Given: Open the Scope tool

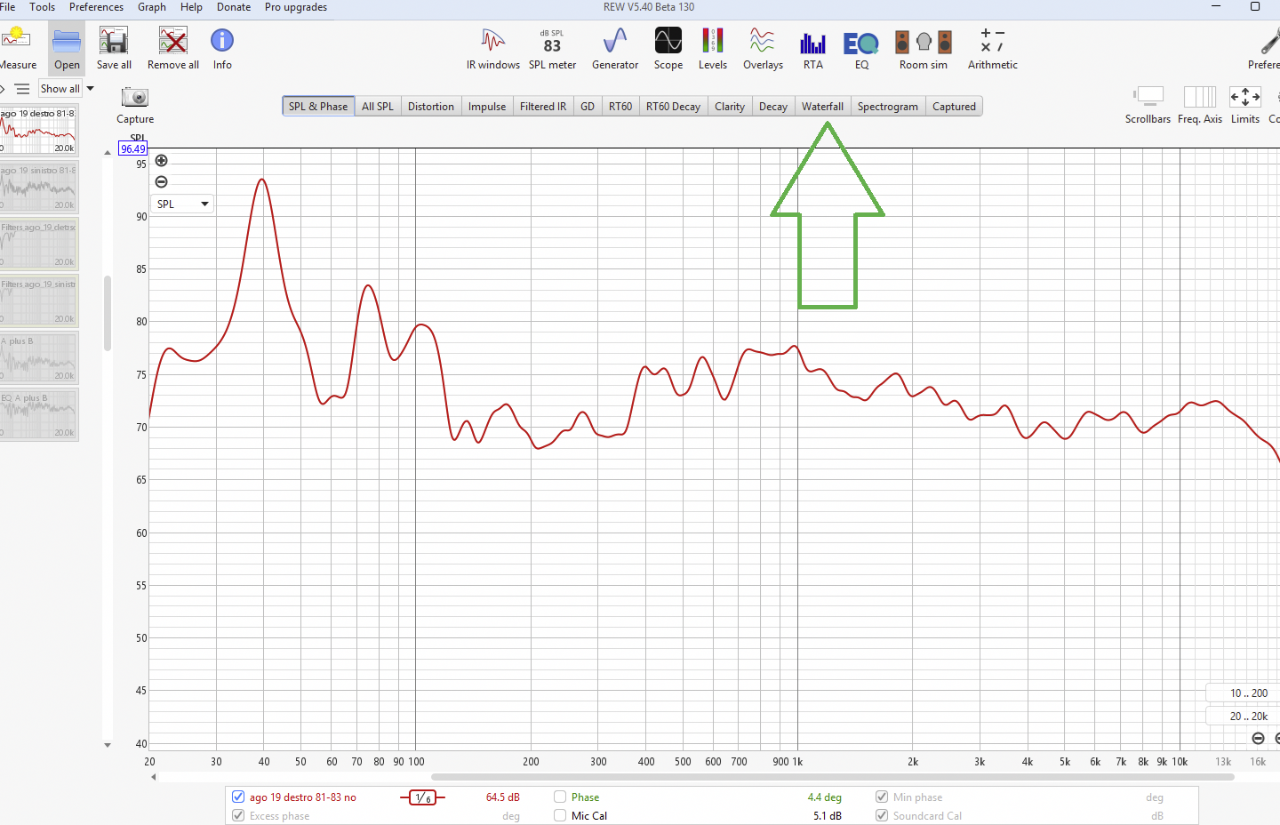Looking at the screenshot, I should (668, 49).
